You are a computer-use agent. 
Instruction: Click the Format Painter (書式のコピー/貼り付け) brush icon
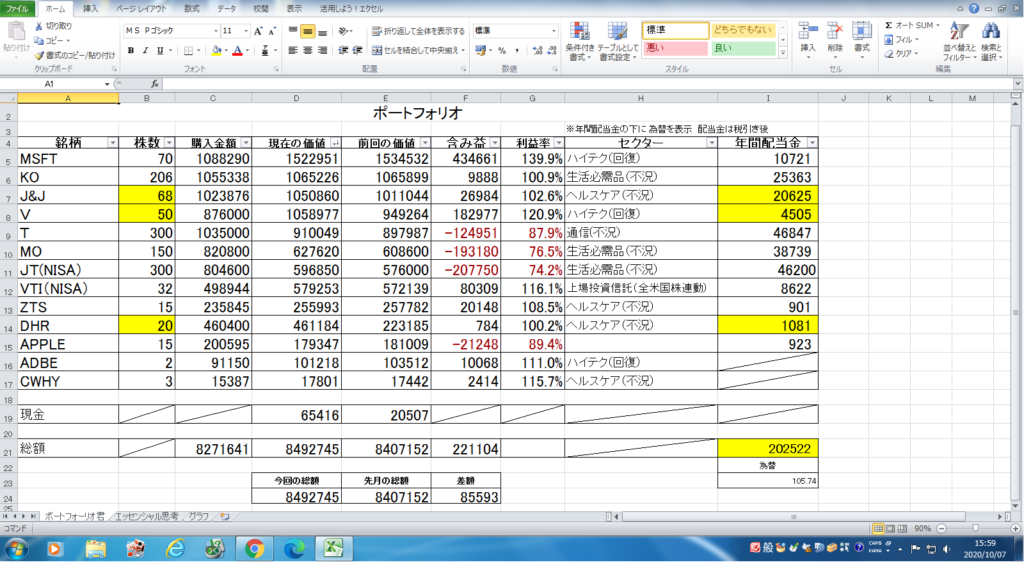39,56
